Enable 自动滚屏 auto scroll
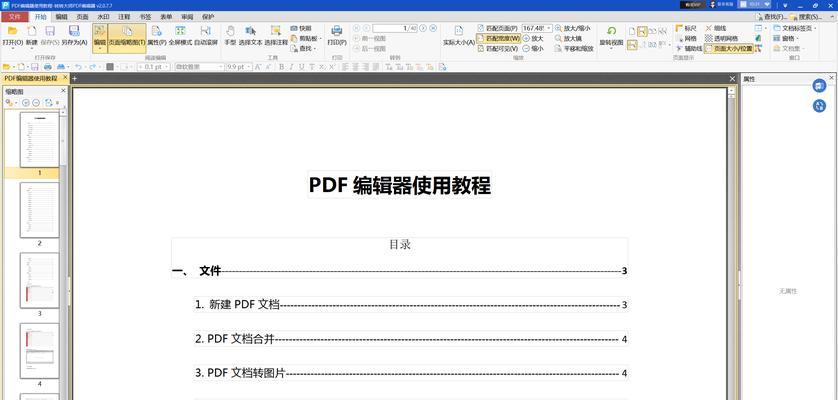This screenshot has height=400, width=838. click(206, 35)
